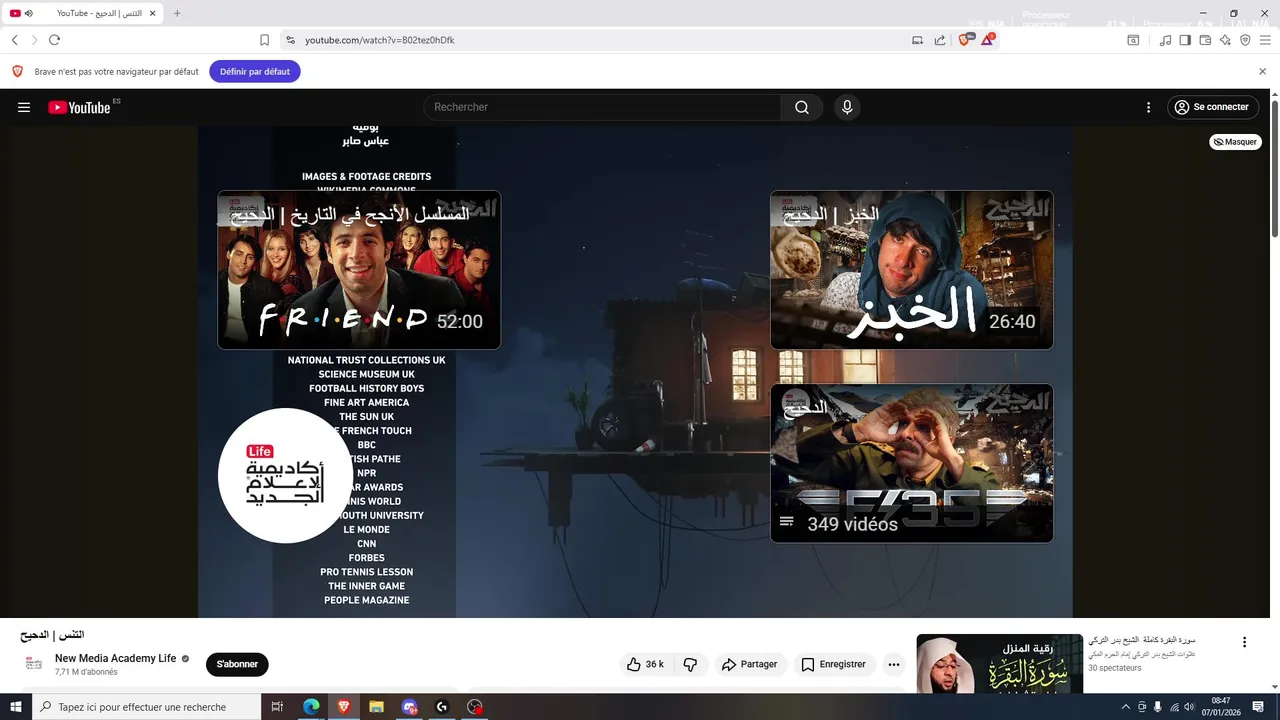Click the small channel avatar below video
The width and height of the screenshot is (1280, 720).
point(34,664)
